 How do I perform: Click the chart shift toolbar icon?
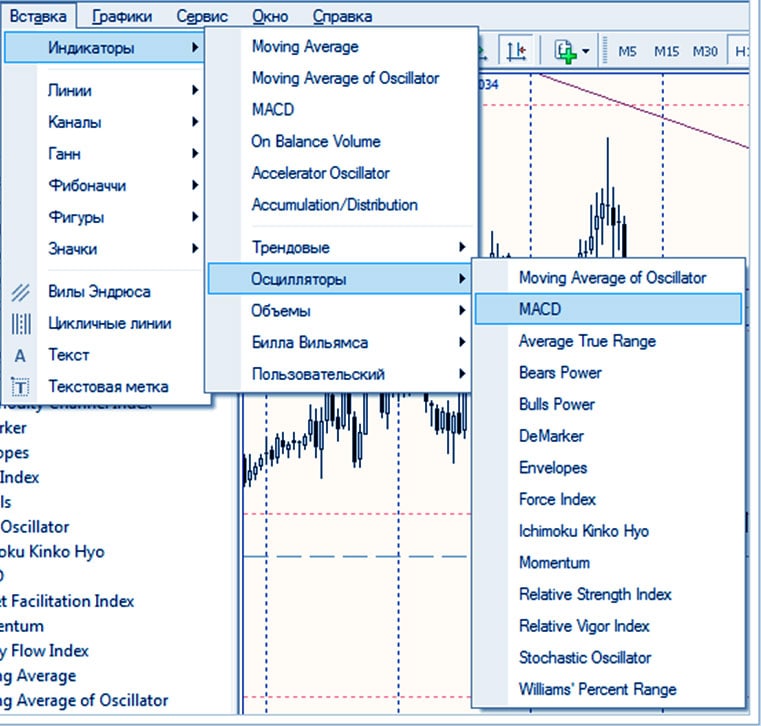pos(517,50)
